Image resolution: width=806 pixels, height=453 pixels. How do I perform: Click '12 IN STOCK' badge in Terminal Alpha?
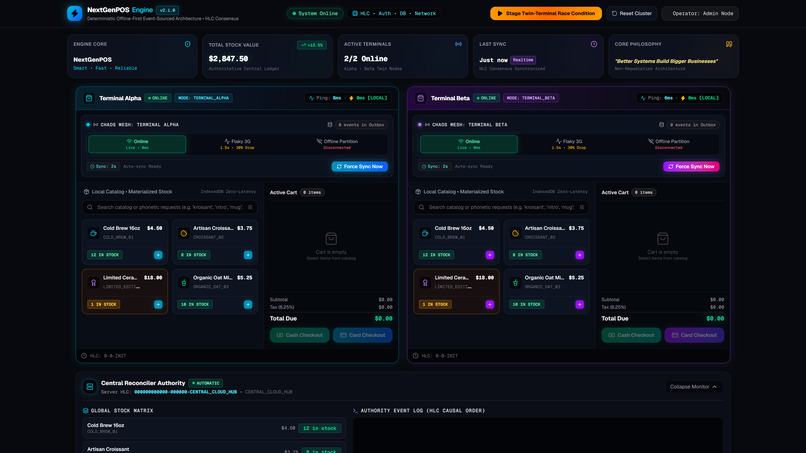[x=105, y=255]
